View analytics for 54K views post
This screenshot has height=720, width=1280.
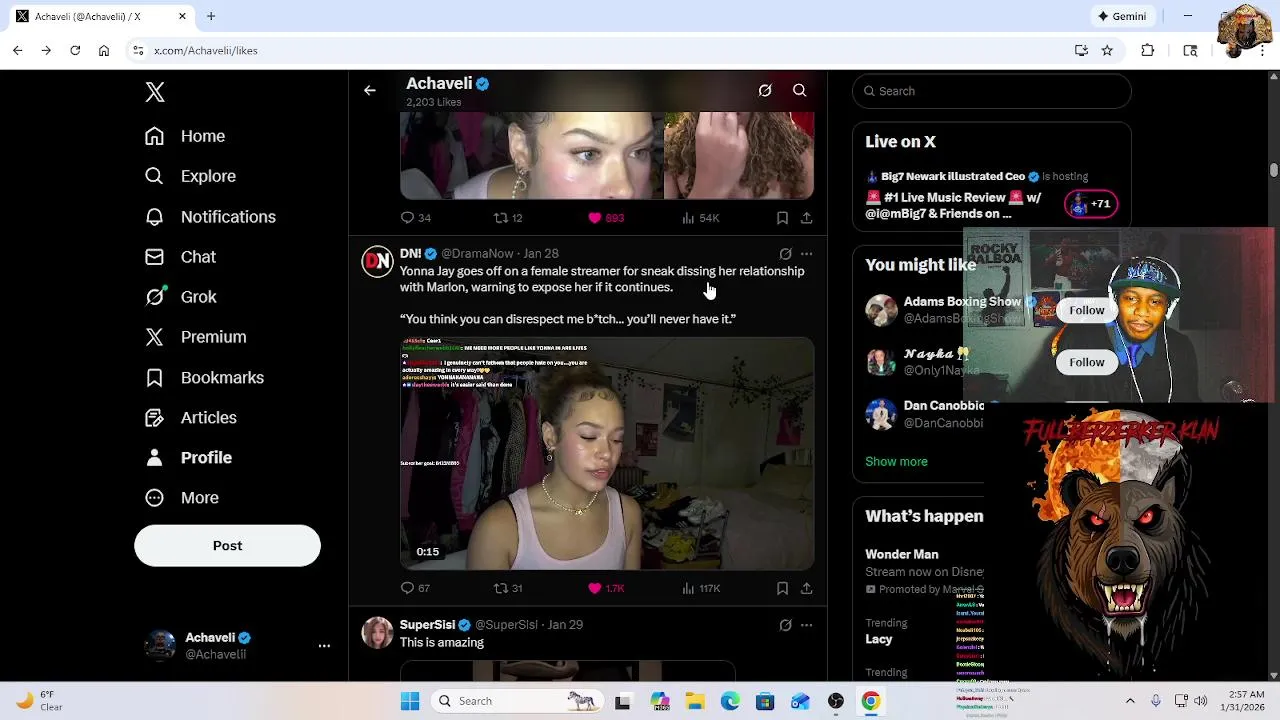701,218
